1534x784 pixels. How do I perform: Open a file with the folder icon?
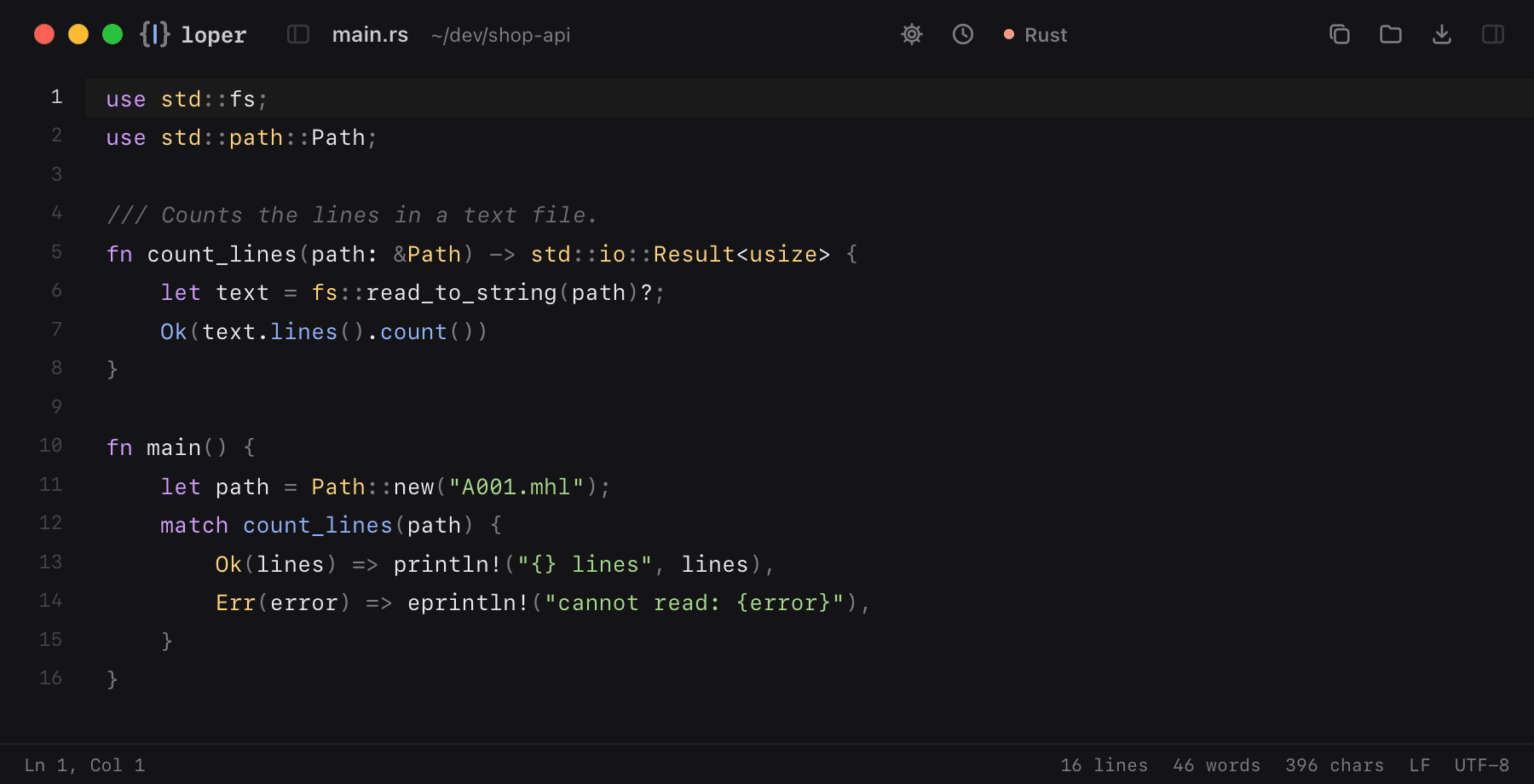(x=1391, y=34)
